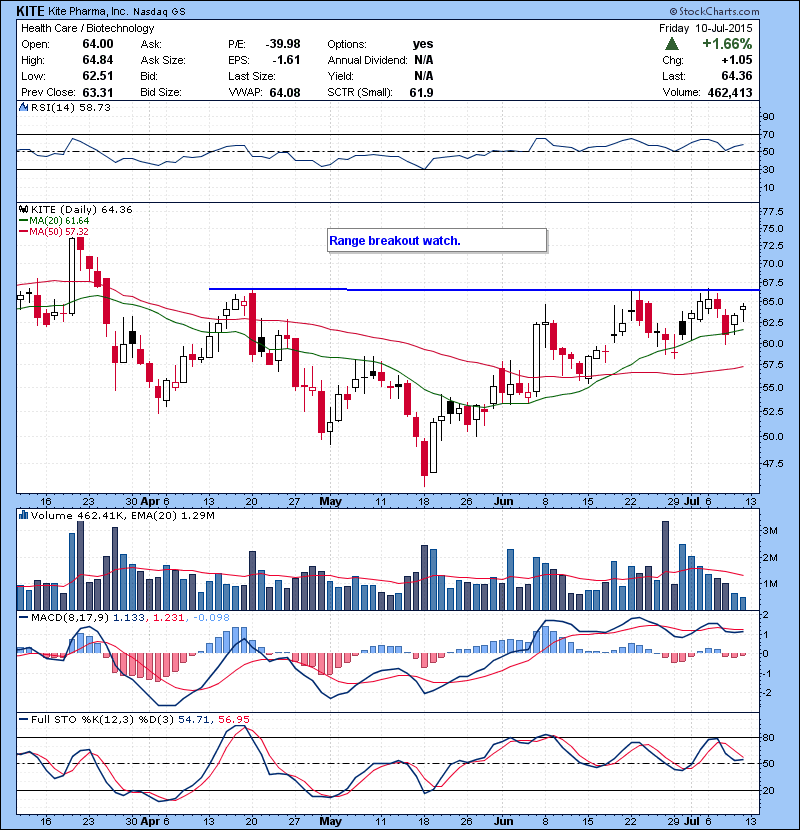Click the 'Volume 462.41K, EMA(20) 1.29M' label
Screen dimensions: 800x830
pos(123,516)
